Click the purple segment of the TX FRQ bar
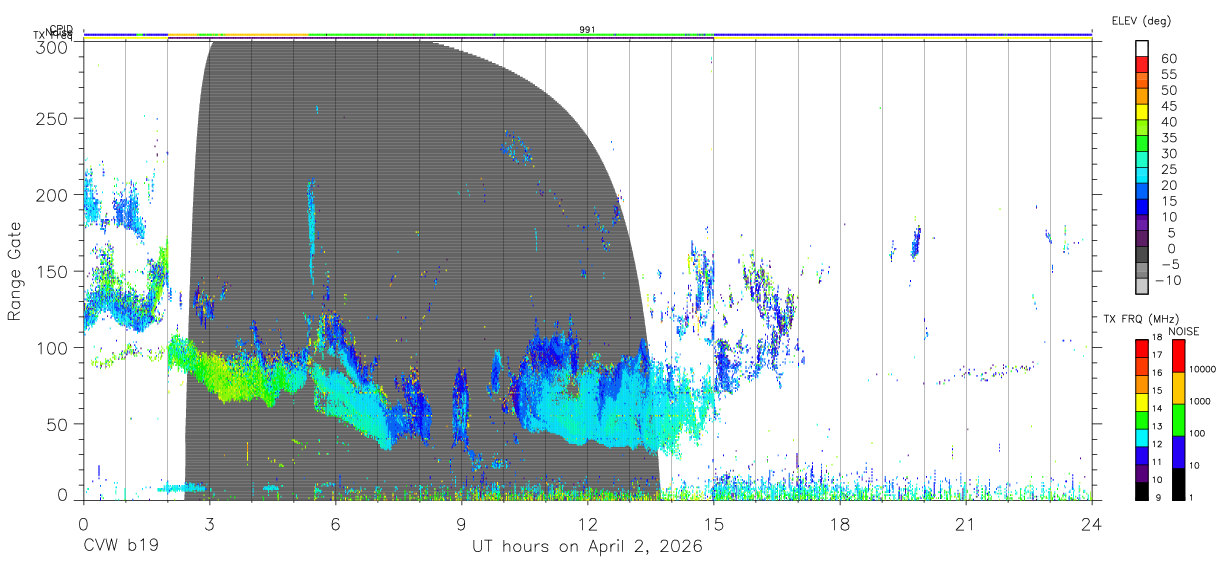 point(1141,472)
